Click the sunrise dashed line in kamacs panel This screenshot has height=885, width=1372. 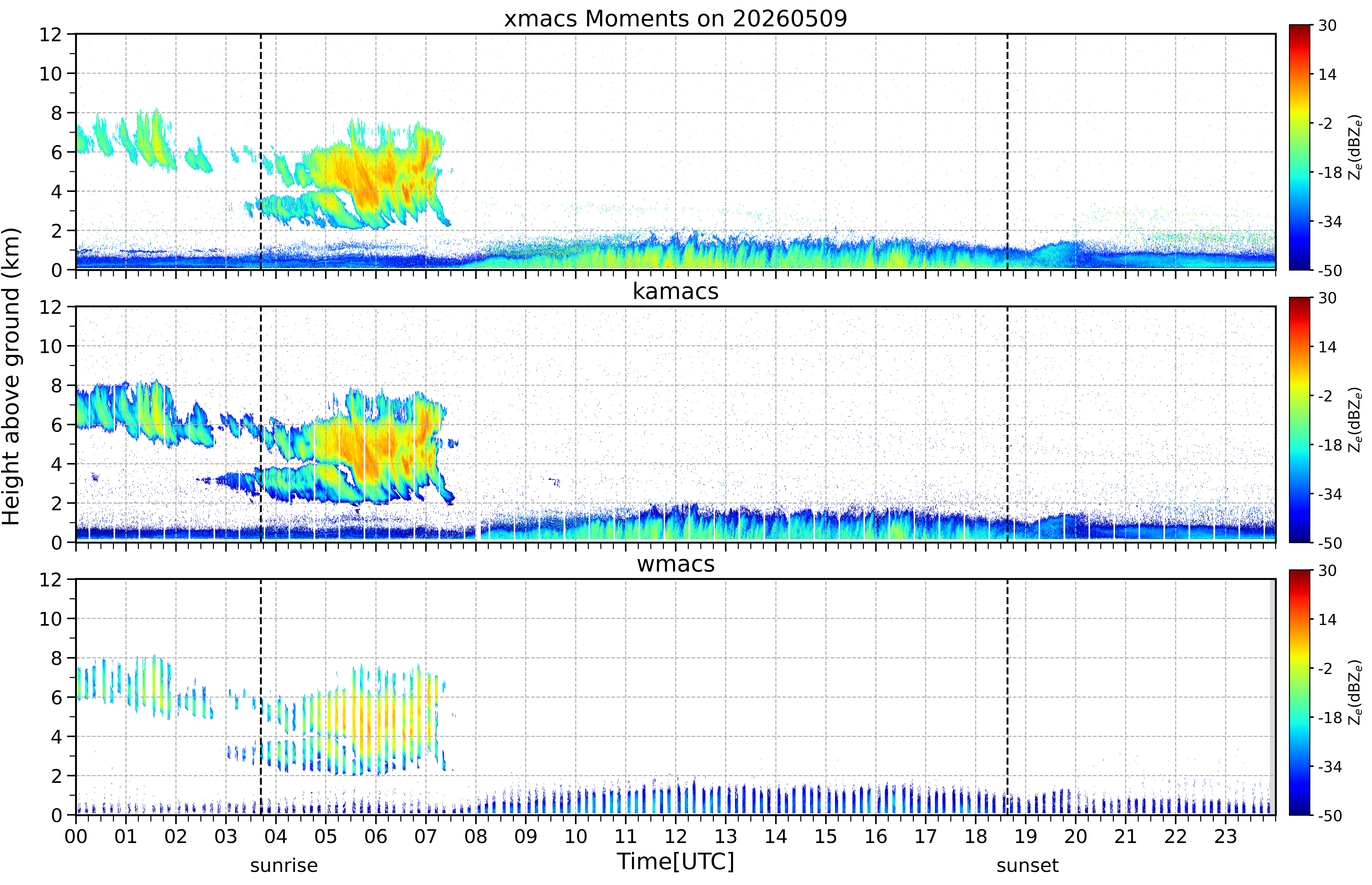261,424
